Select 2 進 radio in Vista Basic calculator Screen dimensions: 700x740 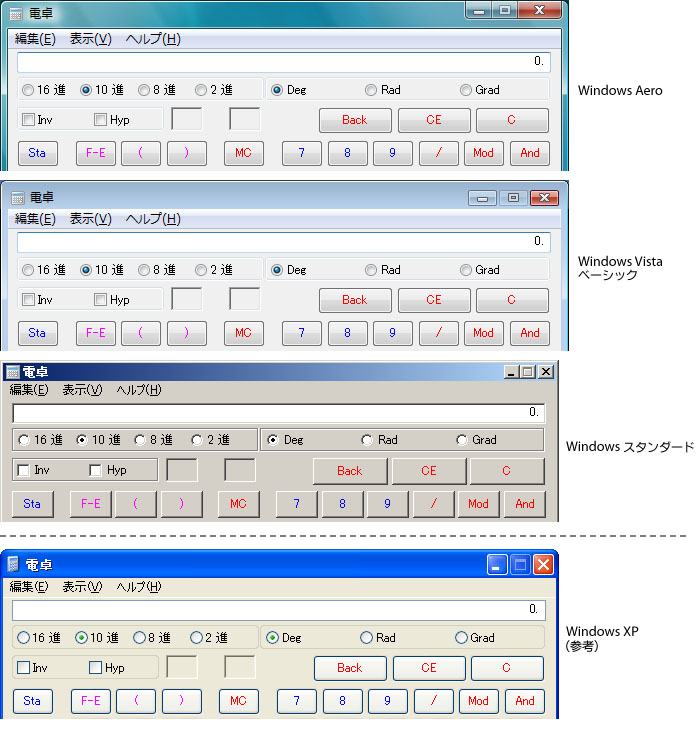pyautogui.click(x=201, y=270)
